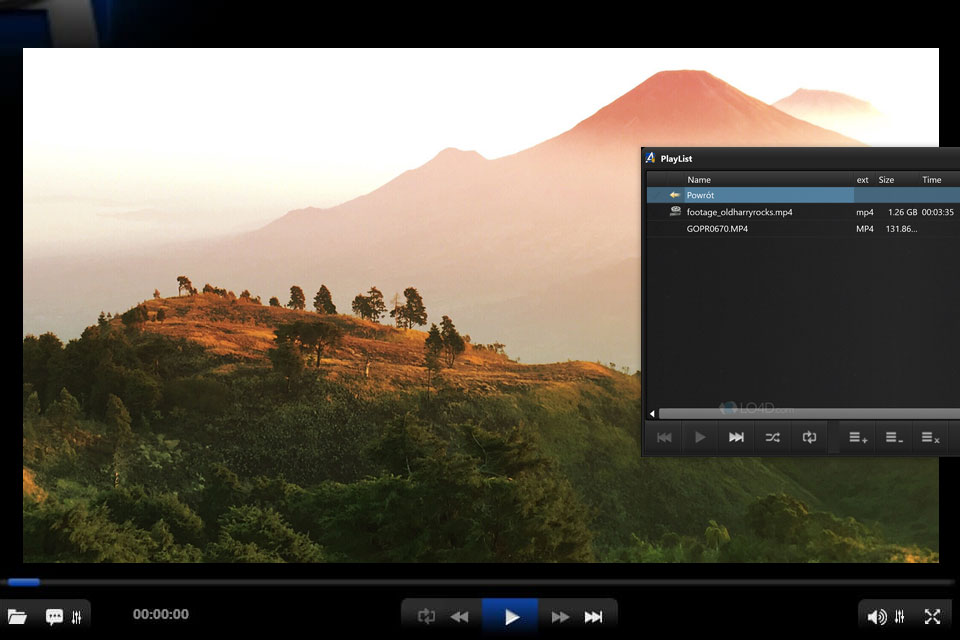The width and height of the screenshot is (960, 640).
Task: Click the playlist horizontal scrollbar track
Action: pyautogui.click(x=809, y=413)
